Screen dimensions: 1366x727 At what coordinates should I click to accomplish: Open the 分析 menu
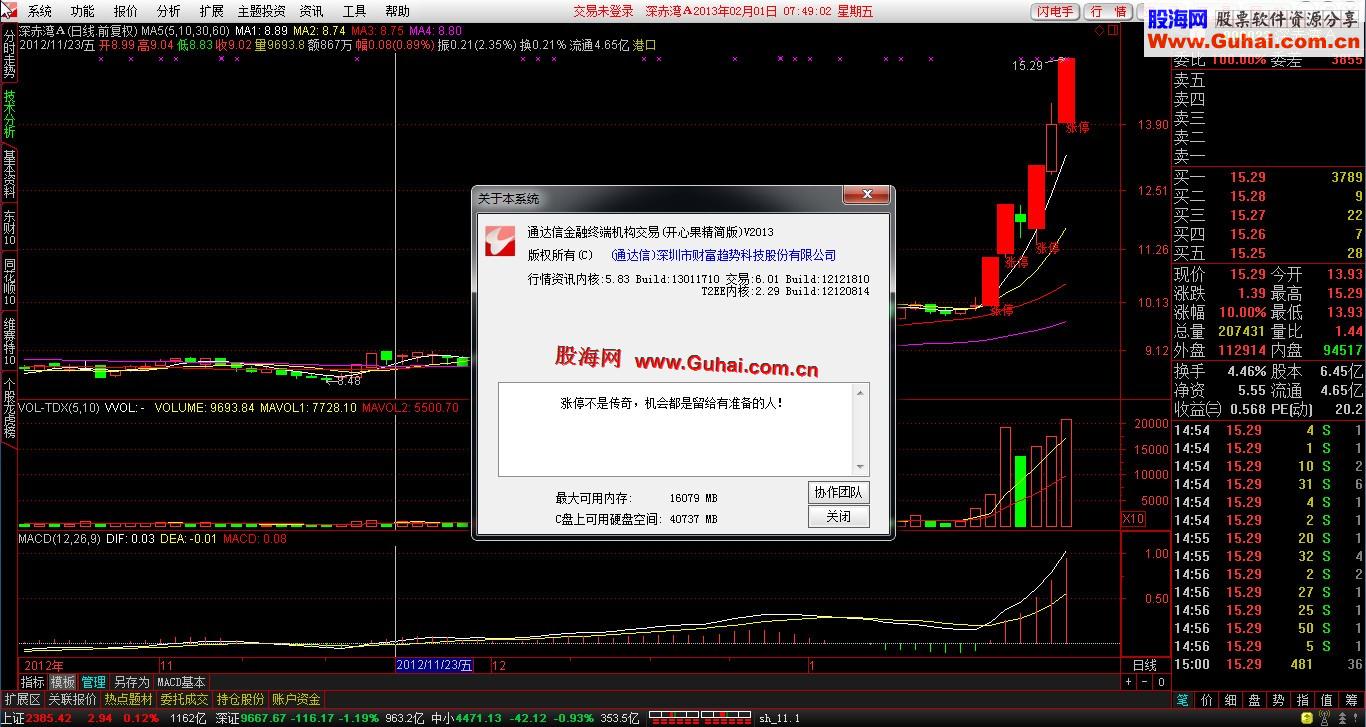click(x=168, y=11)
